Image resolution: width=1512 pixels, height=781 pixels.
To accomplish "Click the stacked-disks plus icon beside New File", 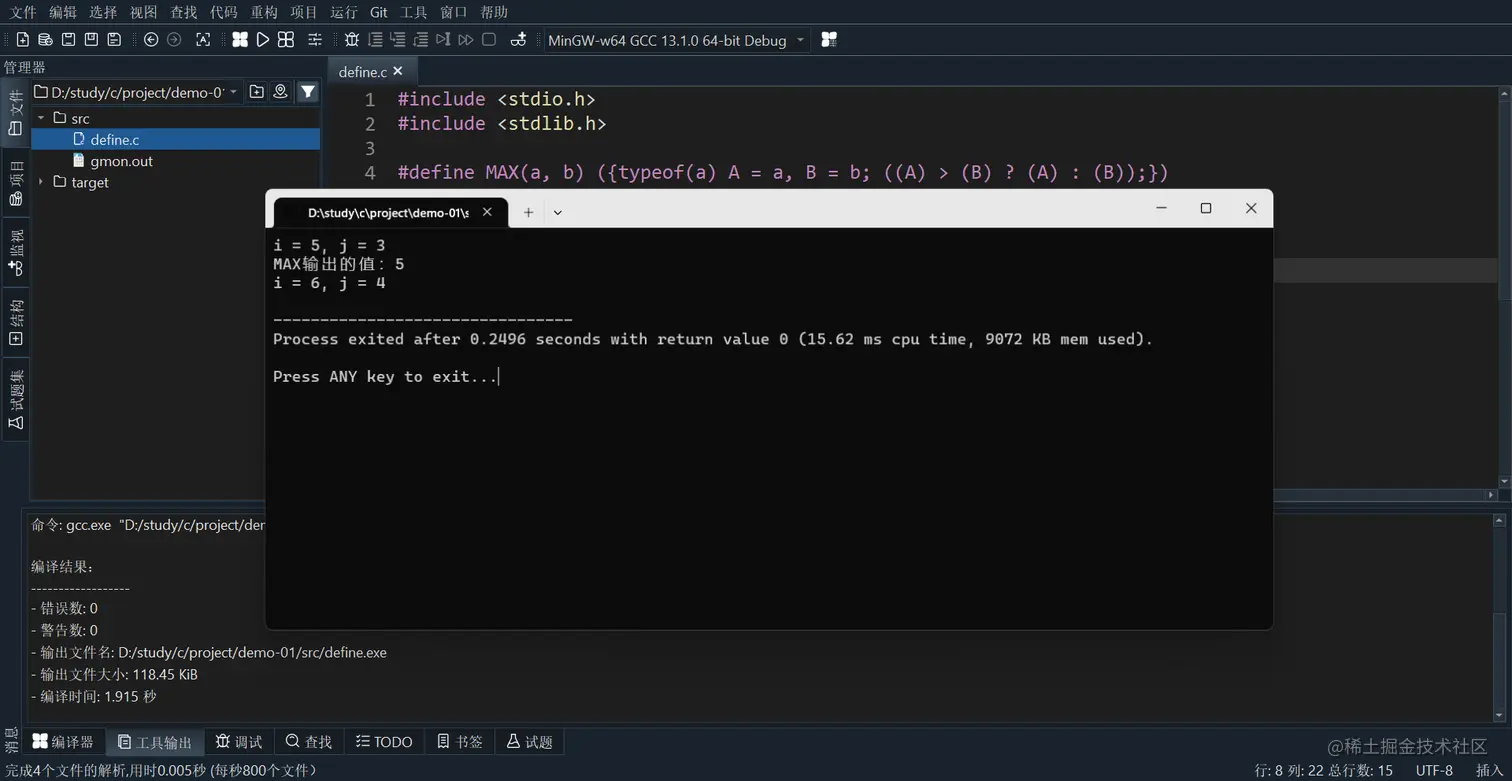I will (x=45, y=40).
